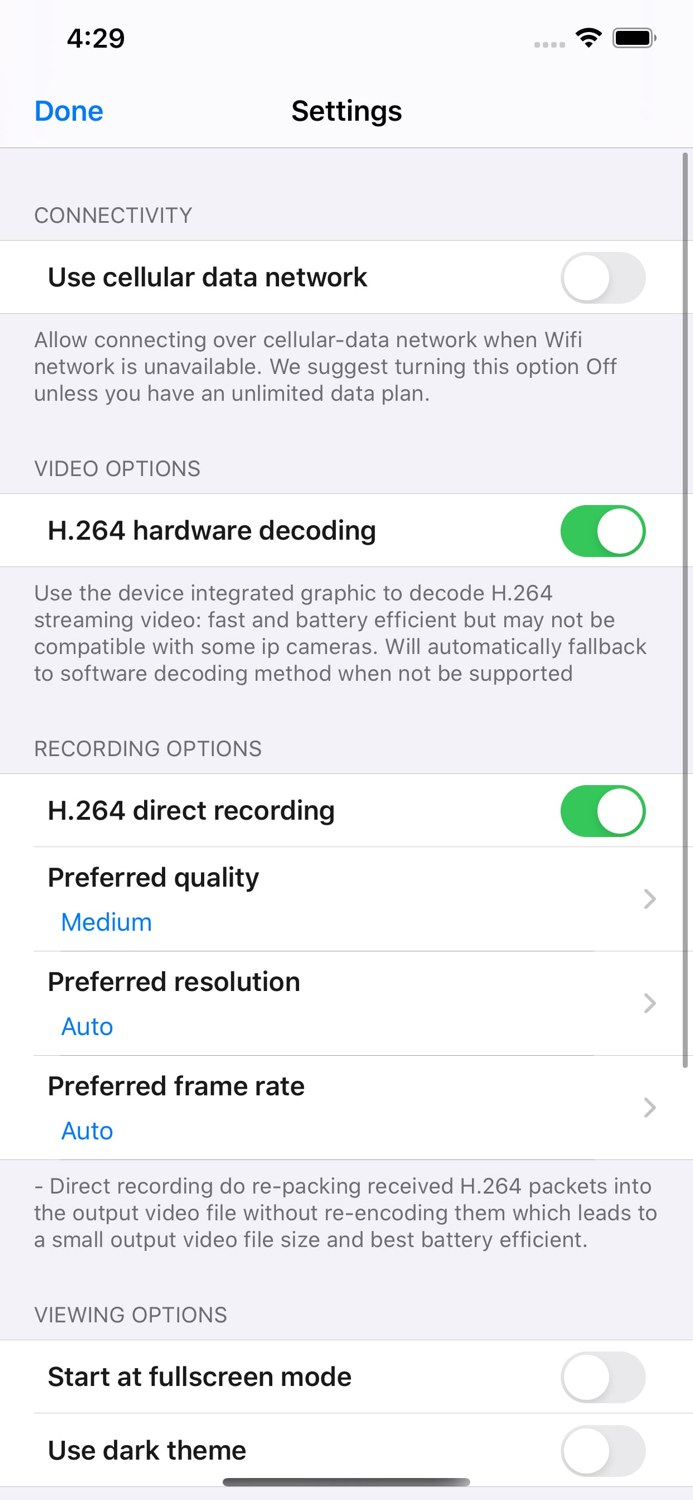Tap the Medium quality value text
The width and height of the screenshot is (693, 1500).
point(106,922)
